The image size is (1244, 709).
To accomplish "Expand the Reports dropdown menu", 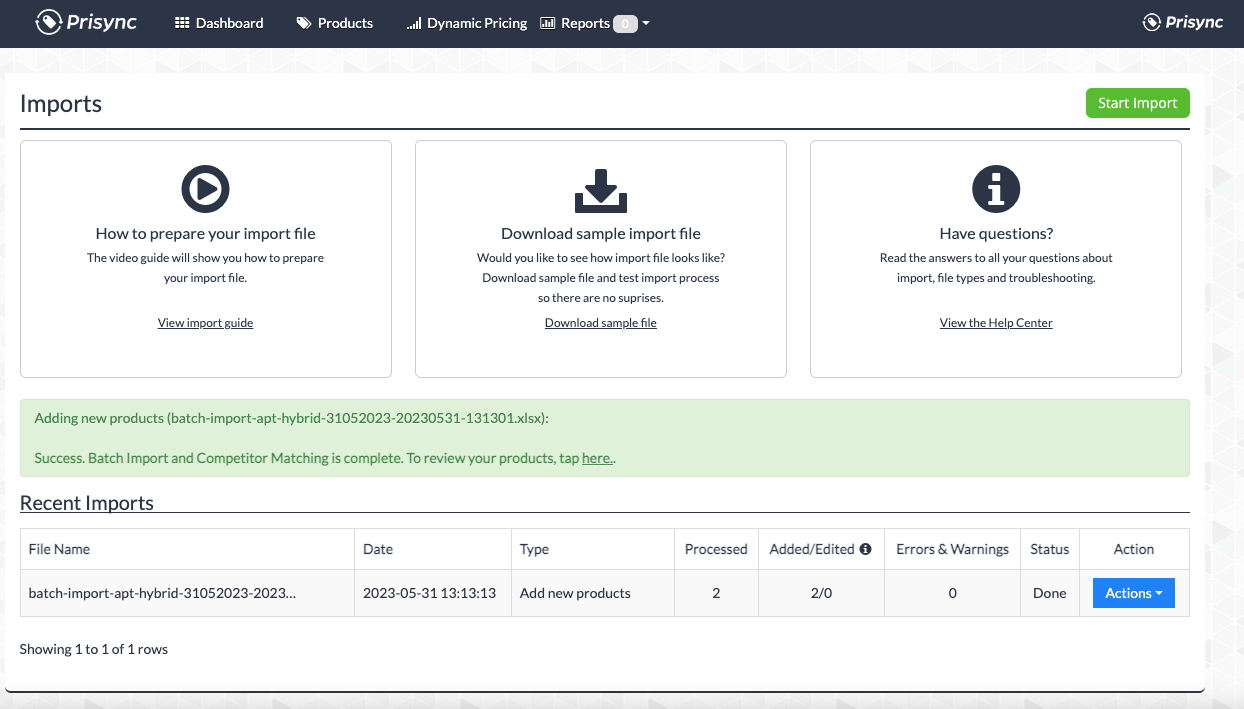I will point(594,23).
